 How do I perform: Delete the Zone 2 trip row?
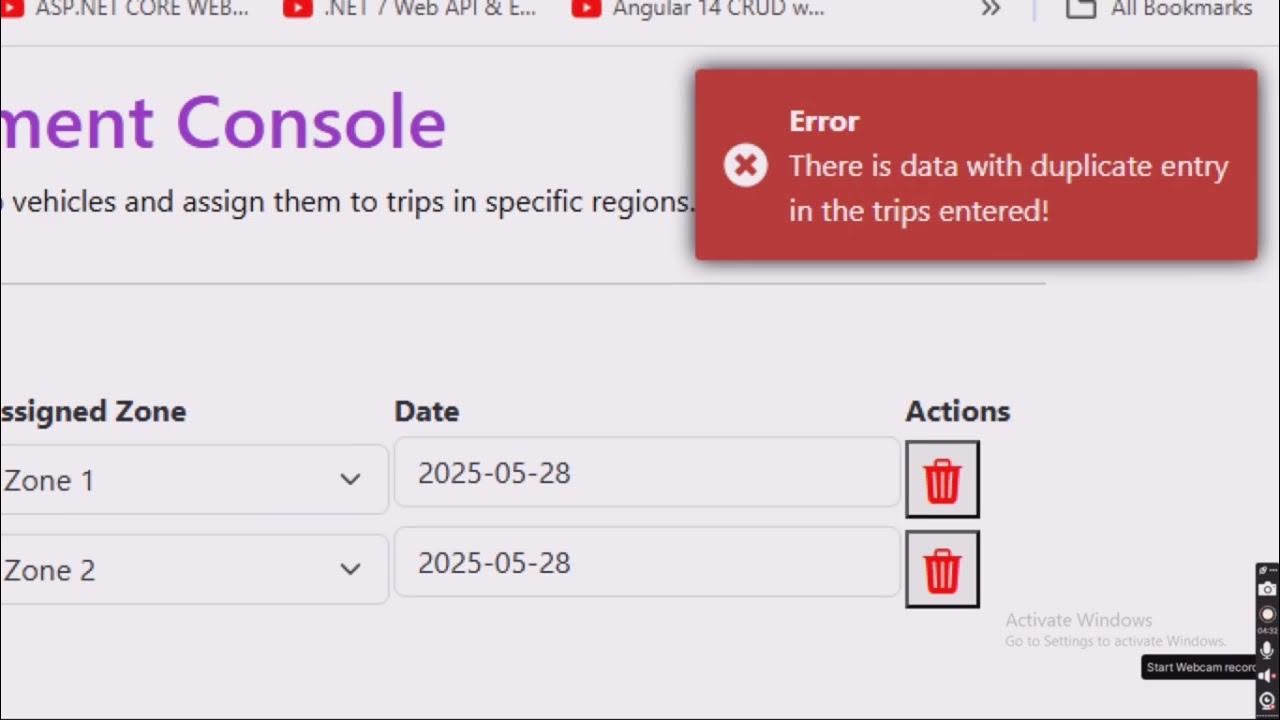(x=942, y=570)
